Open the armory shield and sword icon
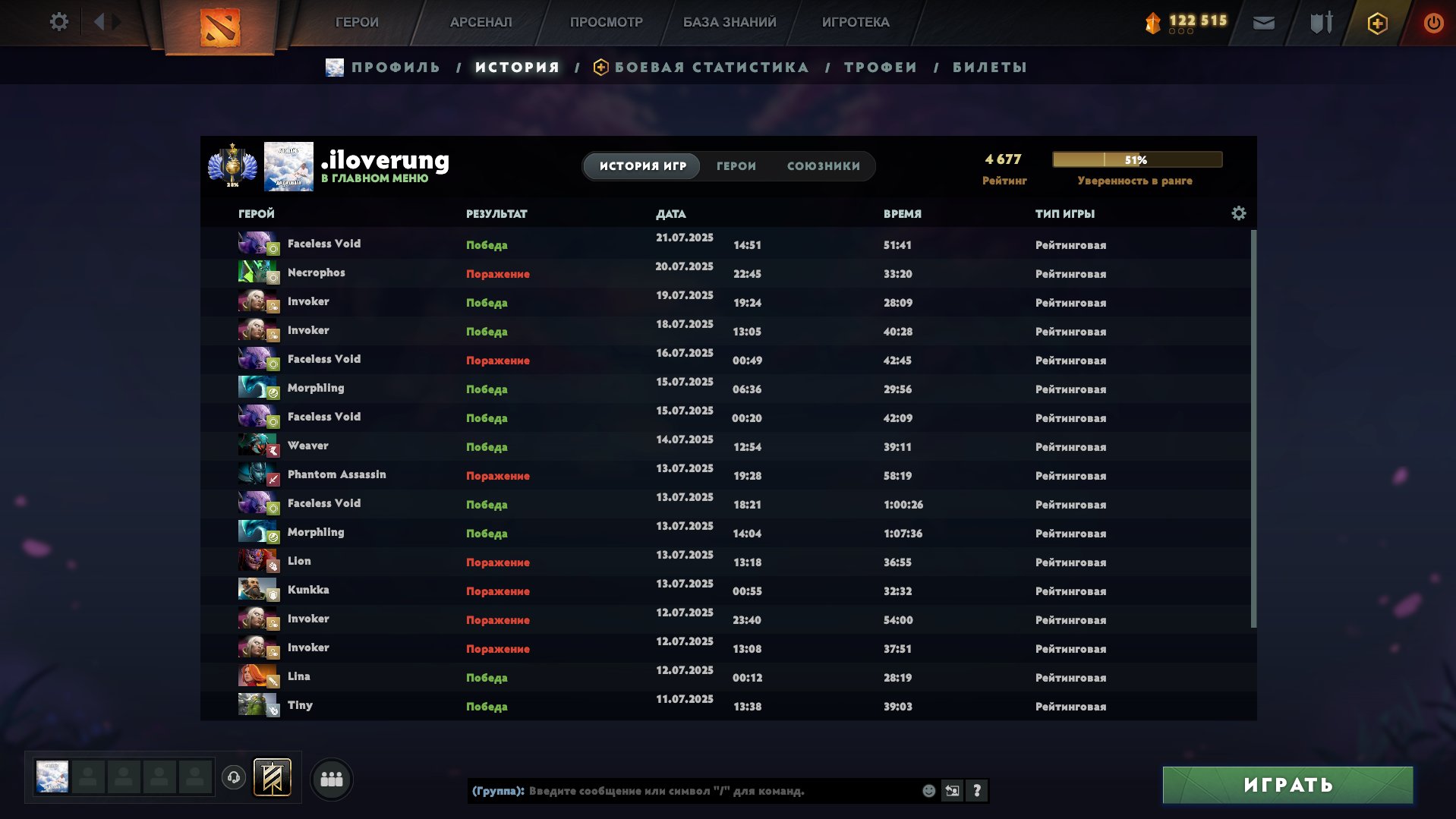The image size is (1456, 819). pos(1321,23)
